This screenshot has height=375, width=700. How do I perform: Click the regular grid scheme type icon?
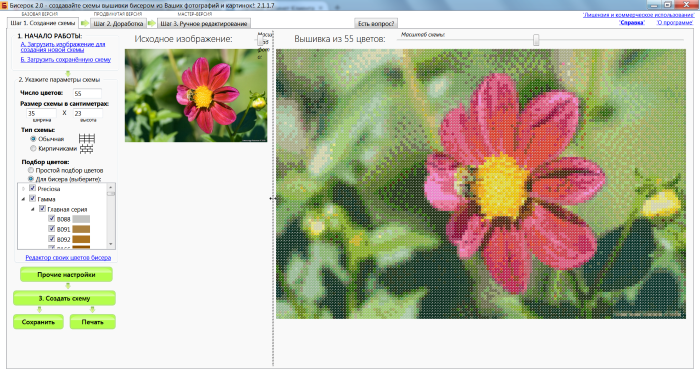tap(87, 138)
